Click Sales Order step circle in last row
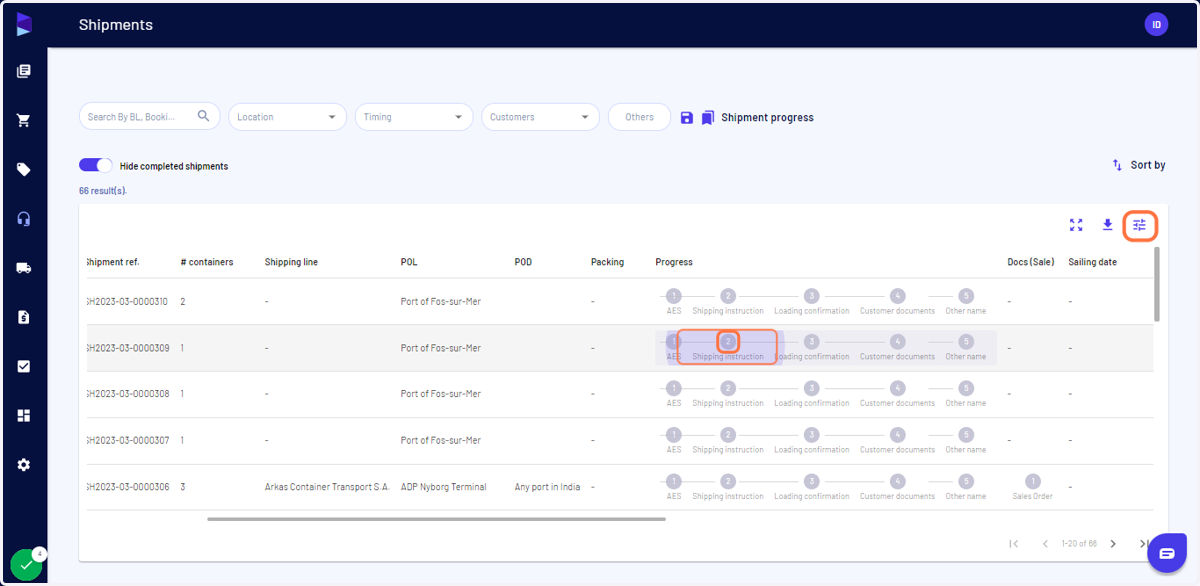The height and width of the screenshot is (586, 1200). pos(1033,481)
